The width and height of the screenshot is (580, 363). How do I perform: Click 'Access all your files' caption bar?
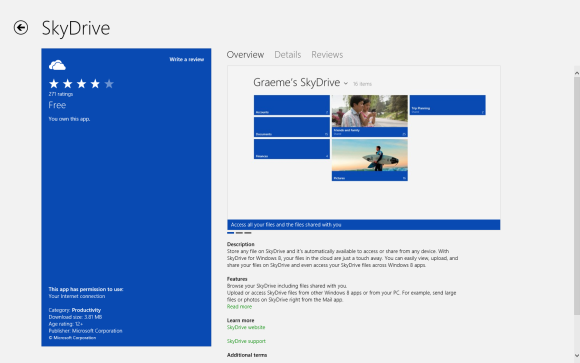(364, 225)
